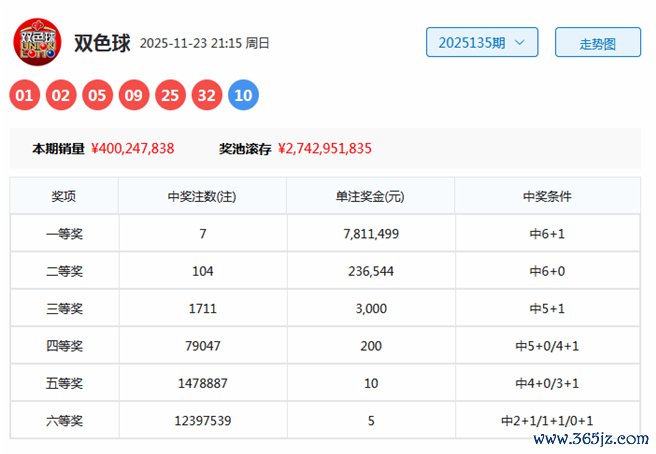Select red ball number 09
This screenshot has height=454, width=656.
(x=133, y=96)
